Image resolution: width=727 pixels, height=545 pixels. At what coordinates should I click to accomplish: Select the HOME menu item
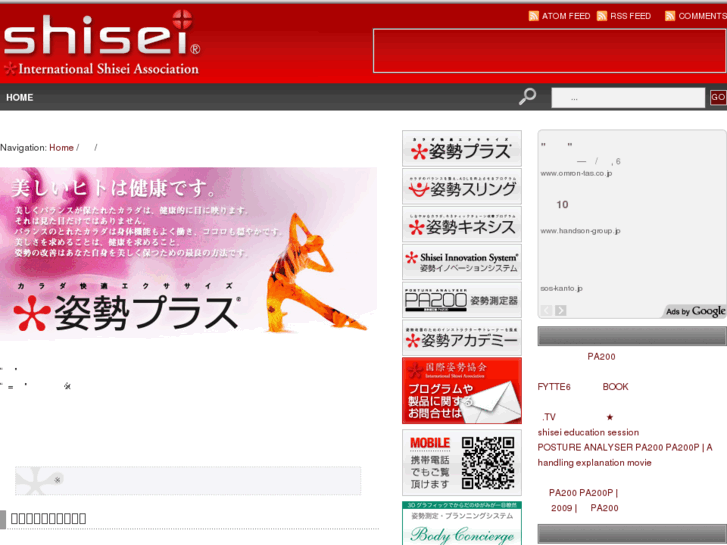(19, 97)
